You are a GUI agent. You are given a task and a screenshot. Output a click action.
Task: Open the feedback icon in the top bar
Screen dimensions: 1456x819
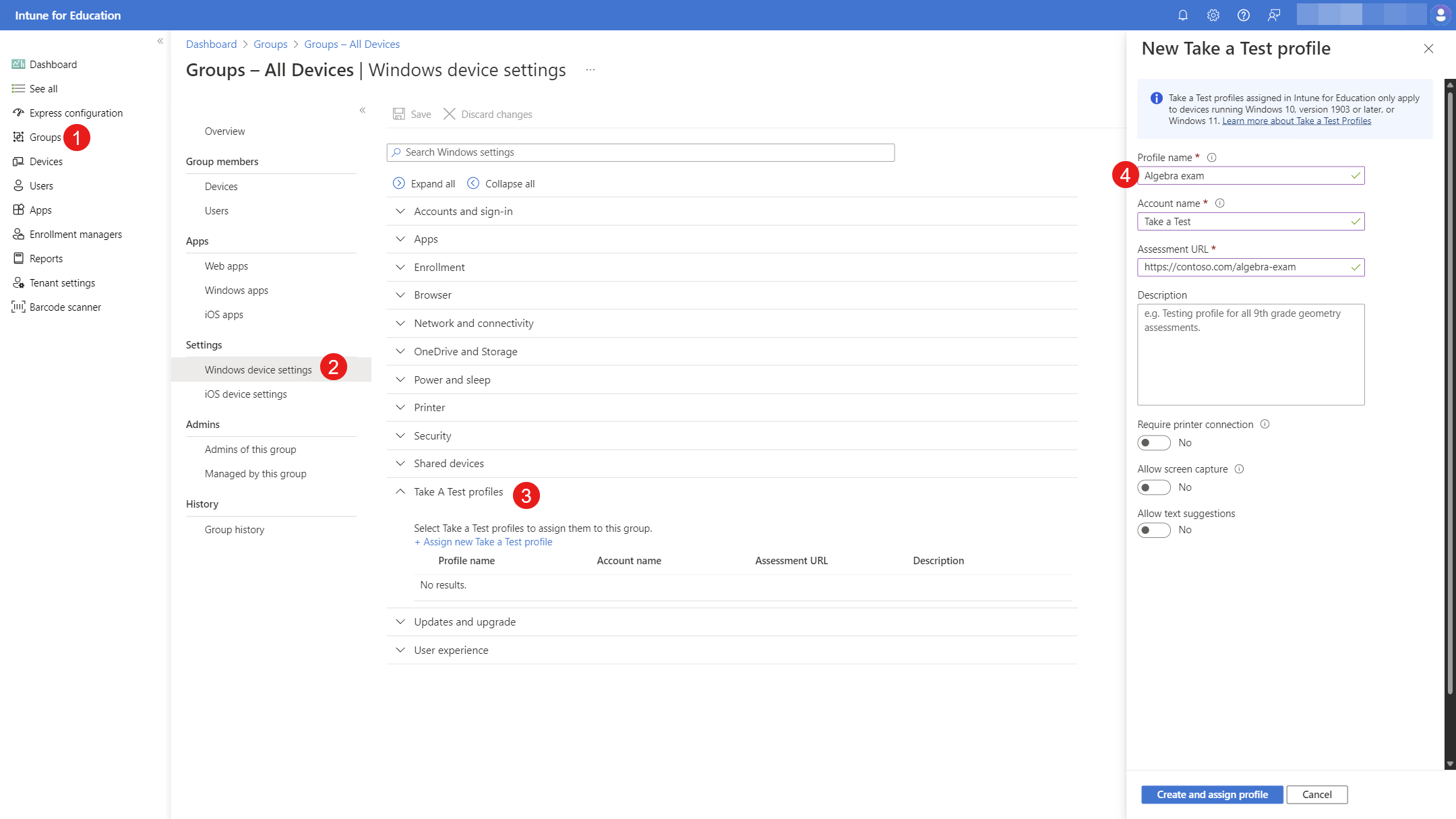[1273, 15]
